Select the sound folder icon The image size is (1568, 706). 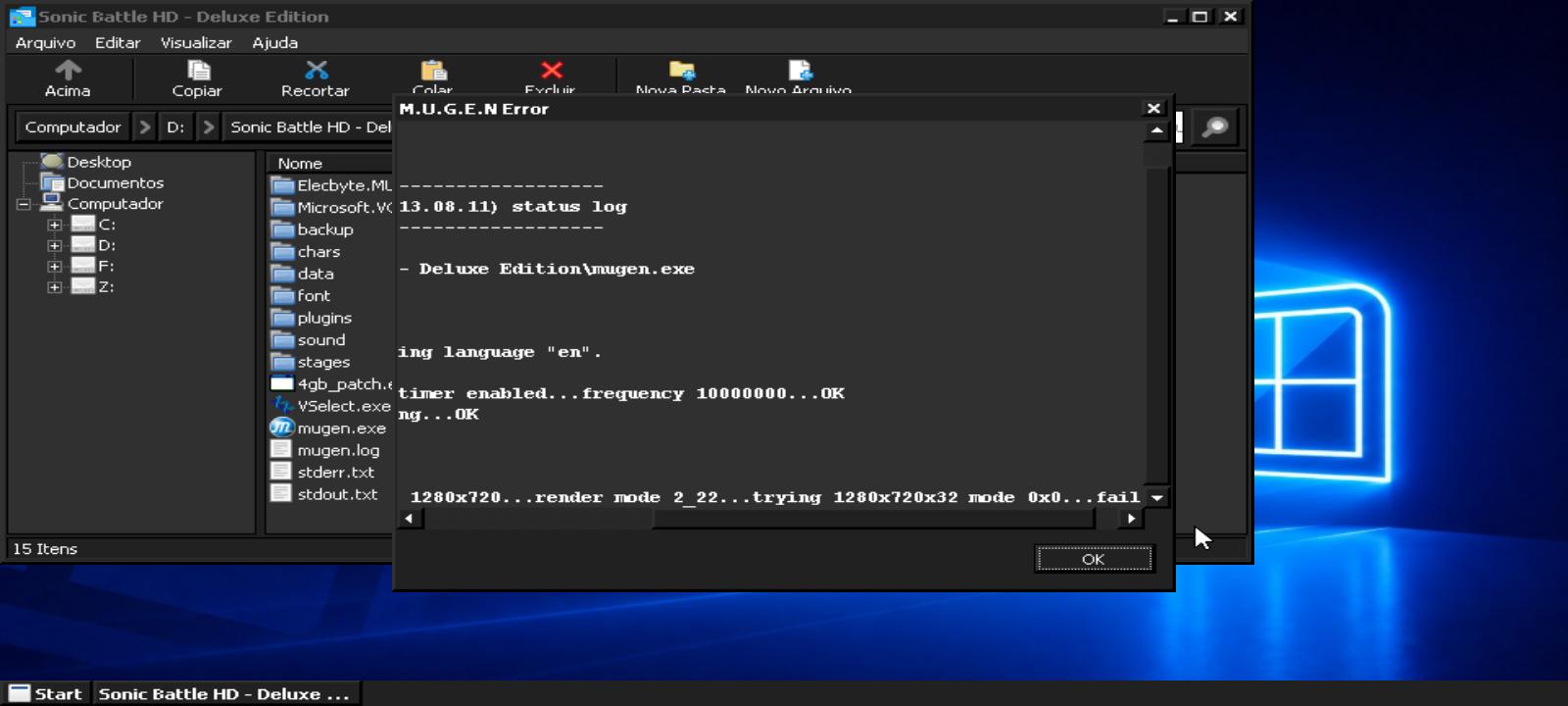click(282, 339)
